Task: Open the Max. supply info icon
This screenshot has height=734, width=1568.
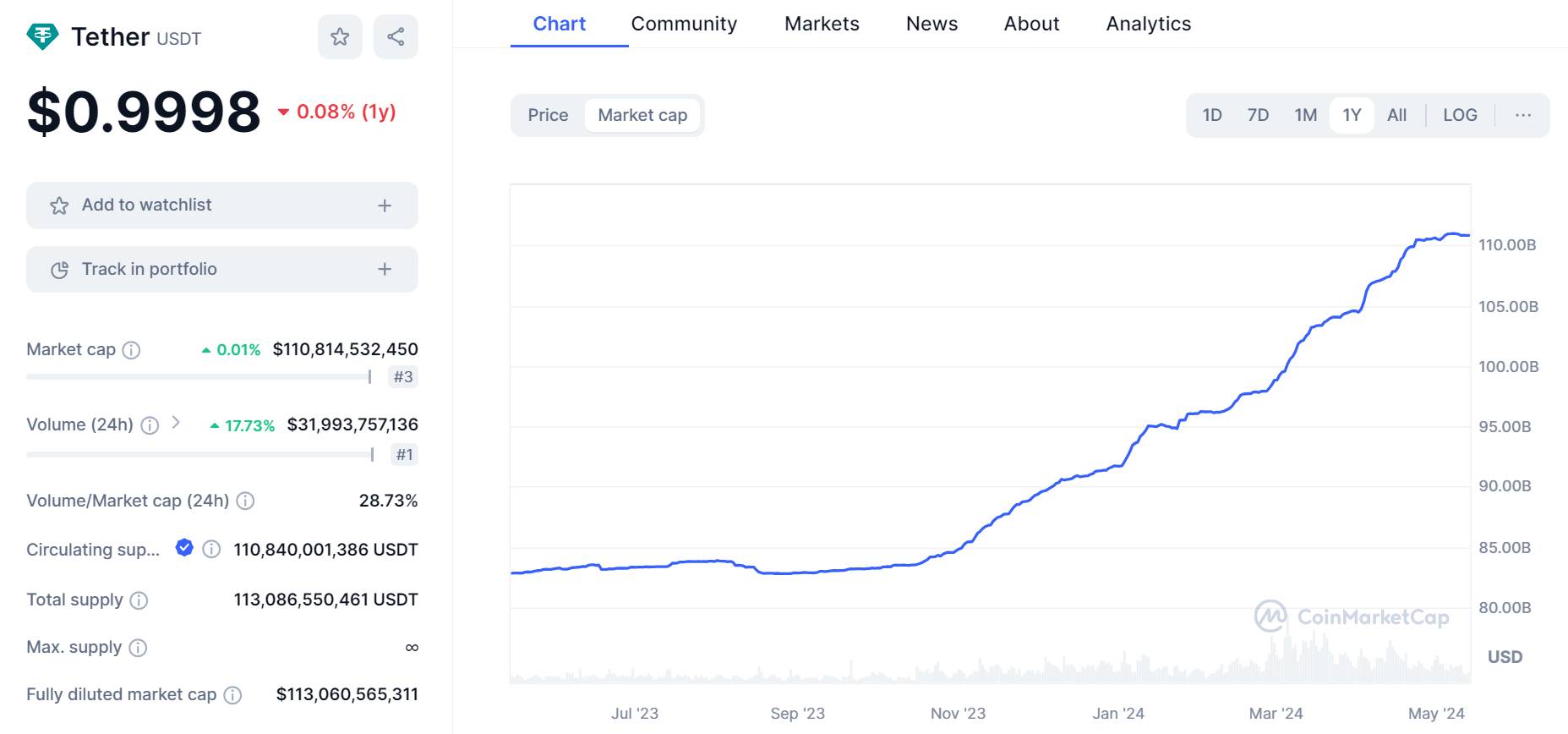Action: click(138, 648)
